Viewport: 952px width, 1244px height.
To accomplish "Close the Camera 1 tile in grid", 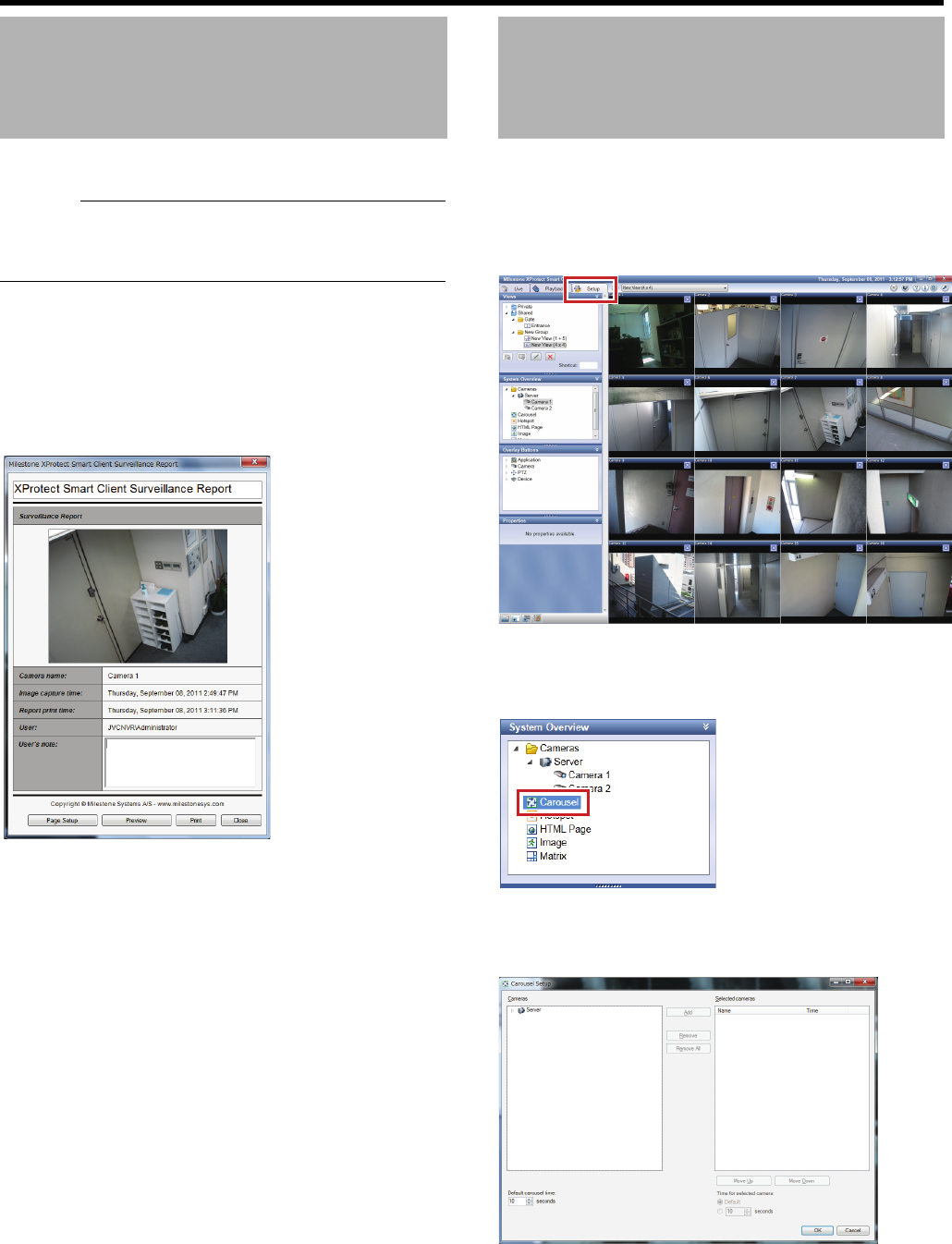I will pos(687,299).
